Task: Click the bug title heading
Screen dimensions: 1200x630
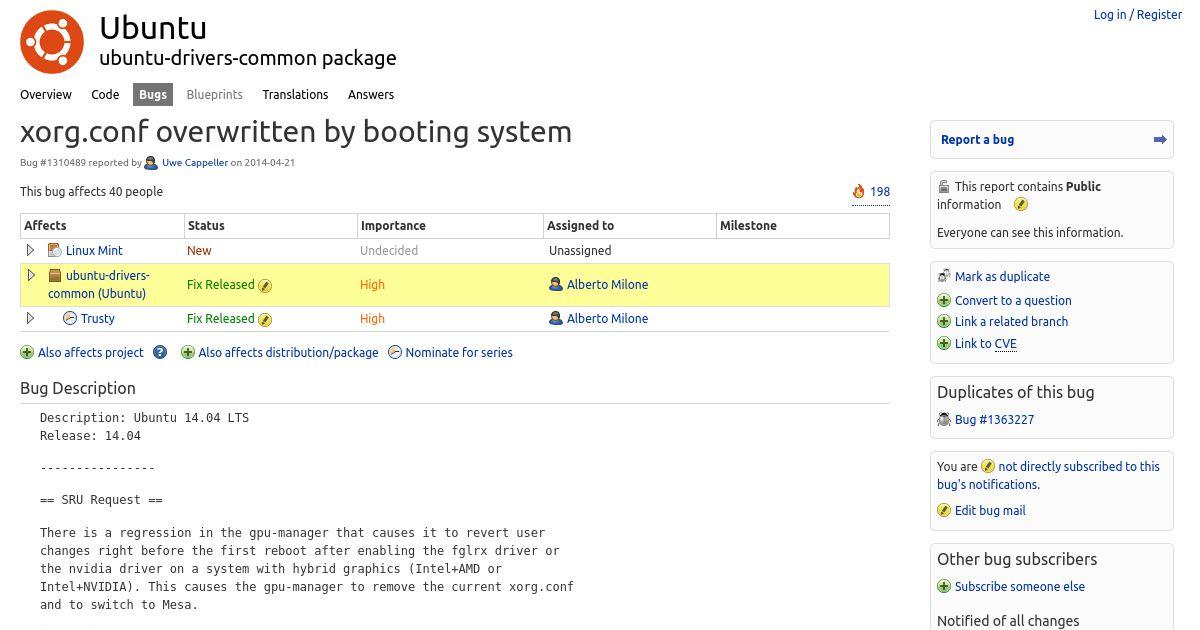Action: pyautogui.click(x=296, y=132)
